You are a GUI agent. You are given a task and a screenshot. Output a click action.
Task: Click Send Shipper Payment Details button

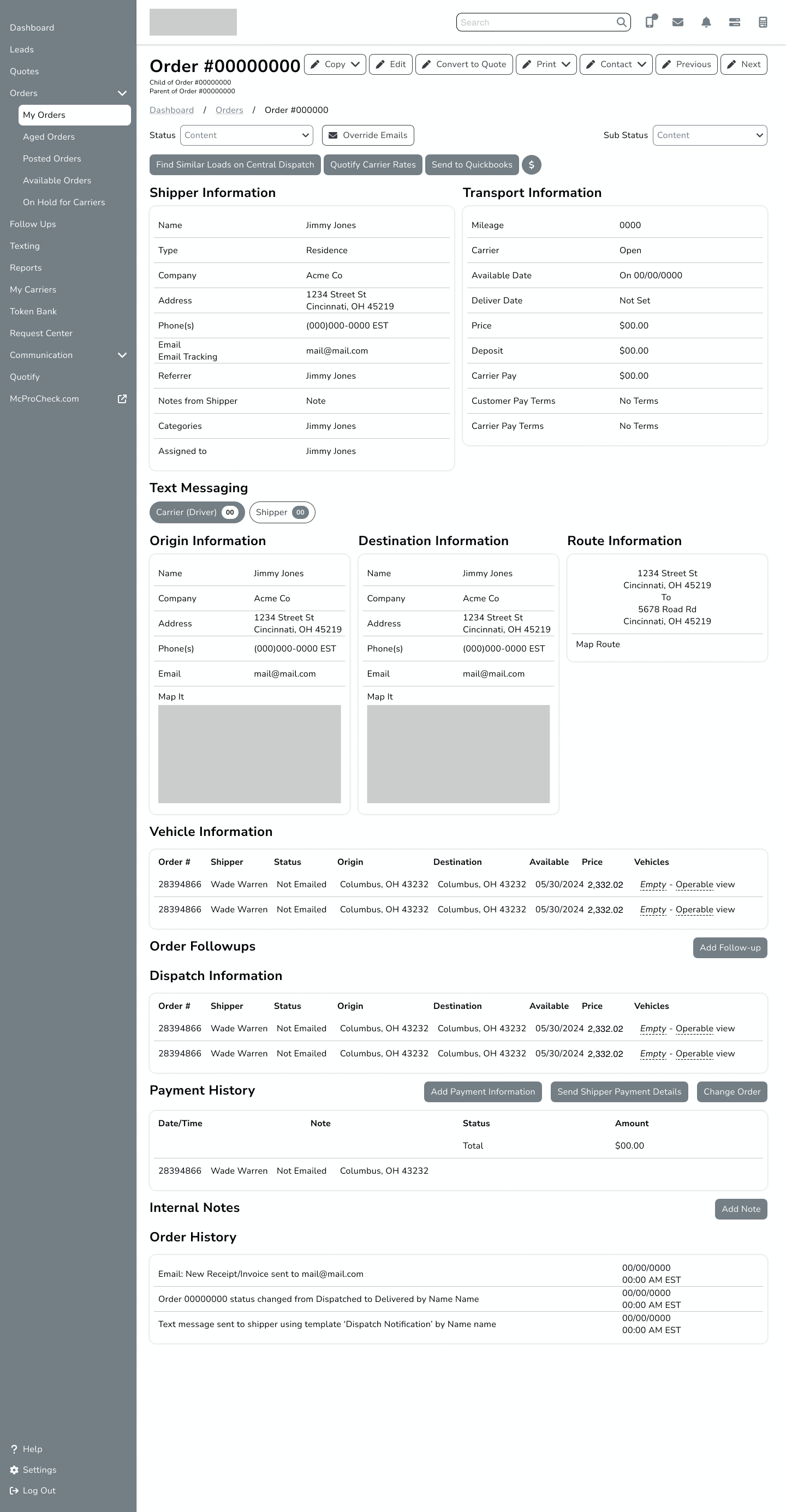pos(620,1092)
